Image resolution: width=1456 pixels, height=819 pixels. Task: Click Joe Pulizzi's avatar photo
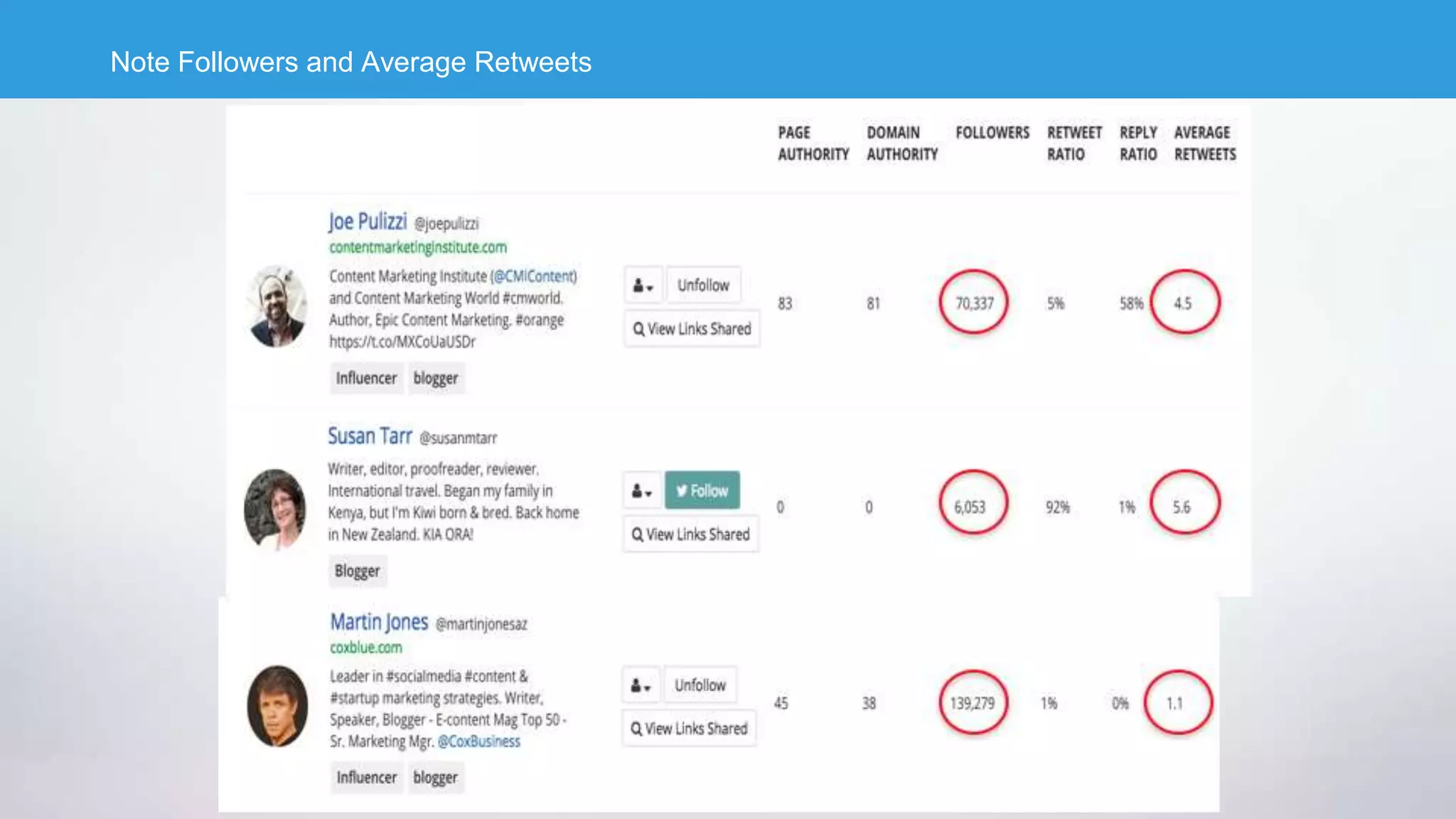[x=277, y=306]
